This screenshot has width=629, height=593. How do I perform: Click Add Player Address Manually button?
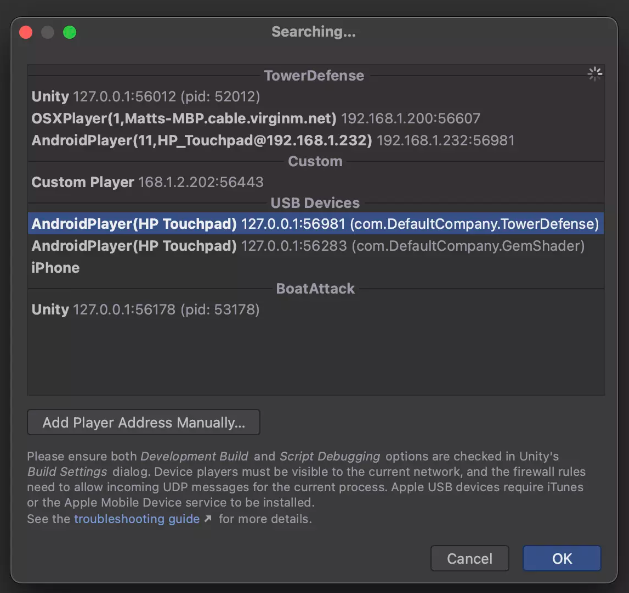143,423
